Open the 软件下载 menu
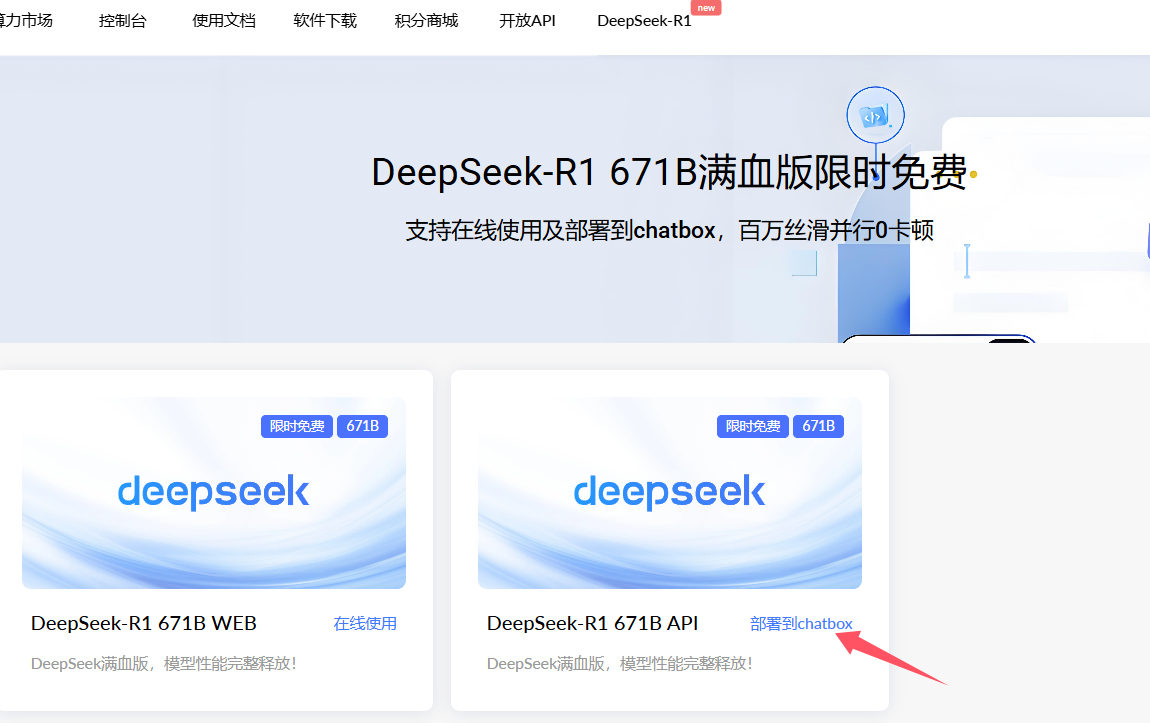Viewport: 1150px width, 723px height. coord(324,19)
